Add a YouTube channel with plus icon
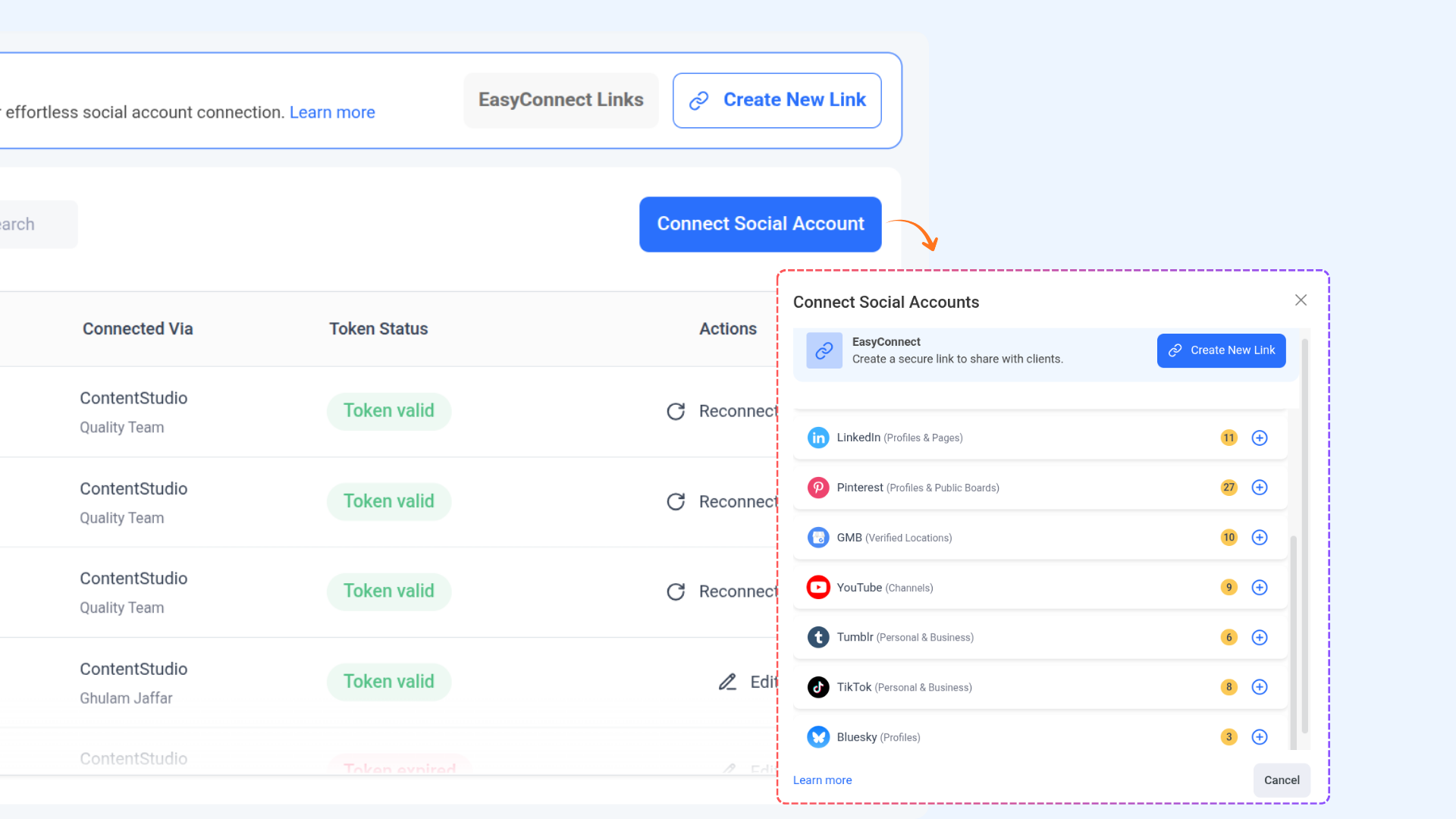 1260,588
